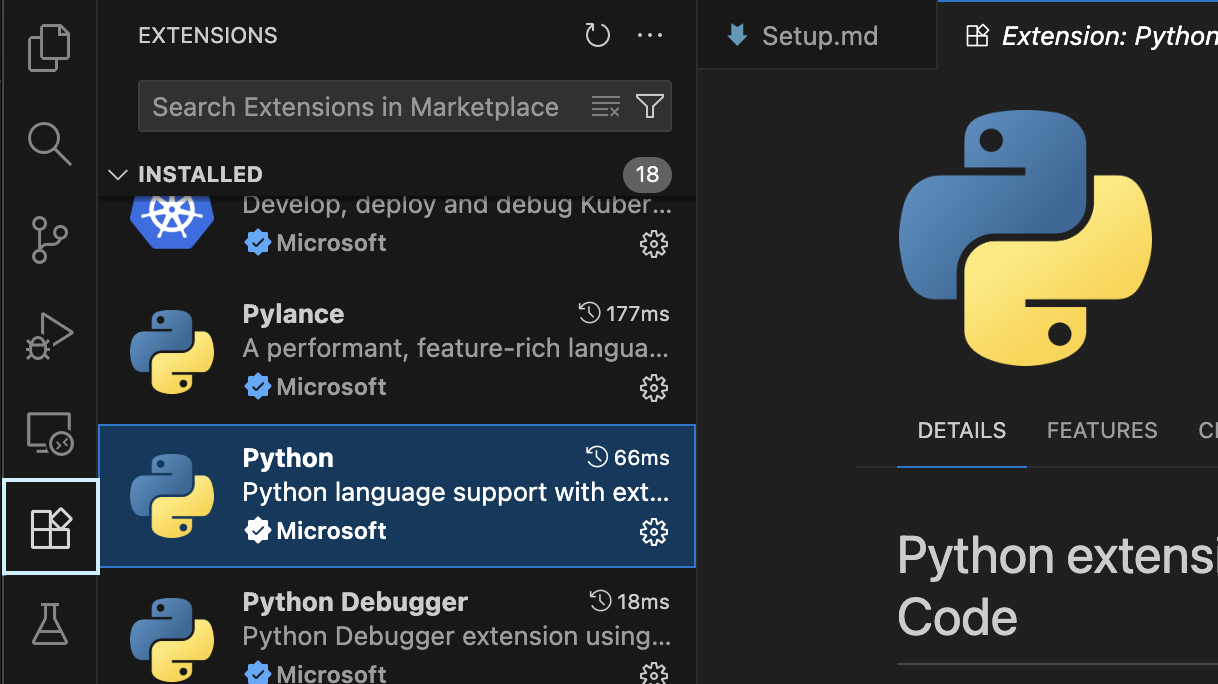Open filter options for extension search
This screenshot has width=1218, height=684.
[649, 105]
